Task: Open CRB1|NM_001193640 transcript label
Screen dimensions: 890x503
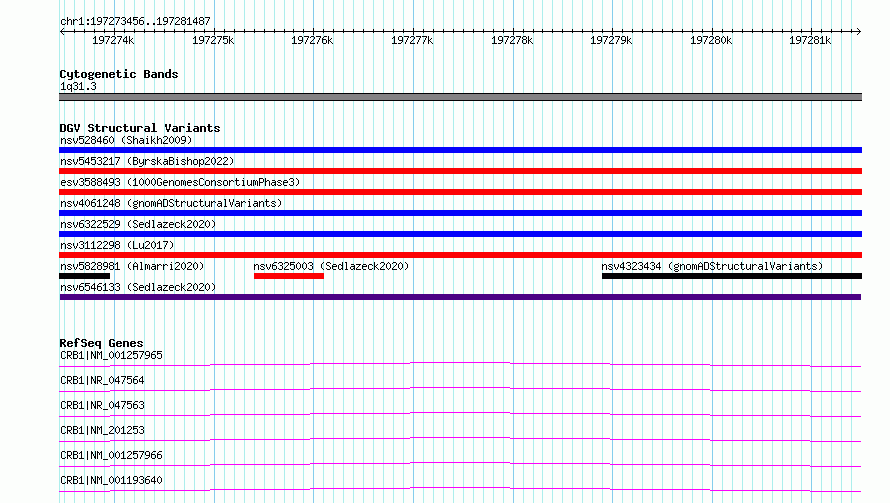Action: click(x=111, y=480)
